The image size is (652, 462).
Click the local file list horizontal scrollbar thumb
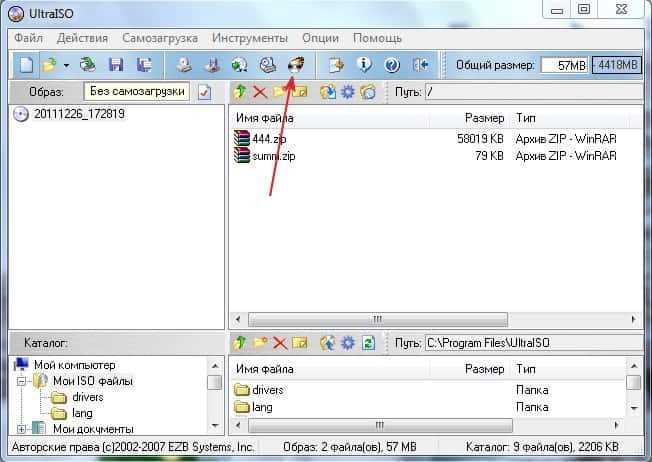click(x=380, y=426)
